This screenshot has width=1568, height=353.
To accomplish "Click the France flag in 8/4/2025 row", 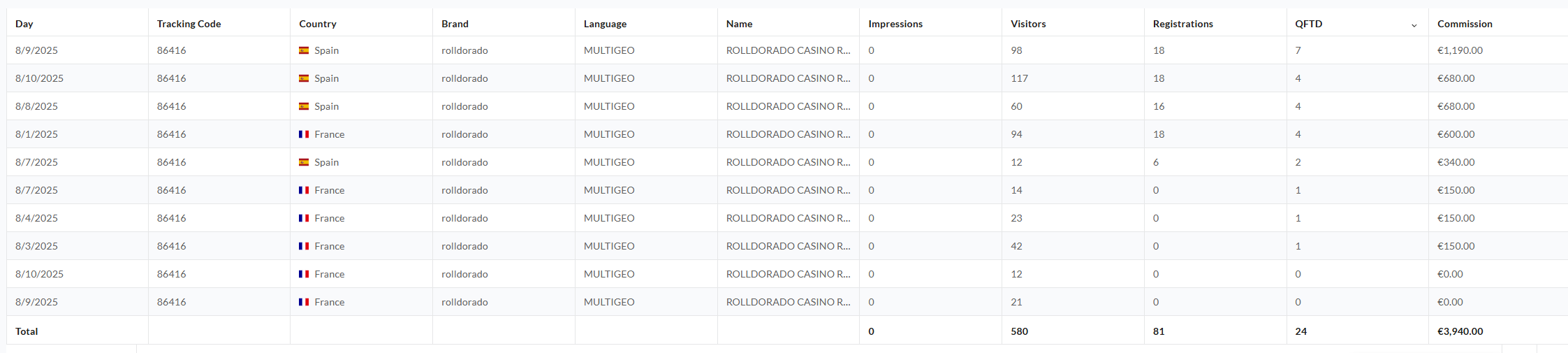I will click(304, 218).
